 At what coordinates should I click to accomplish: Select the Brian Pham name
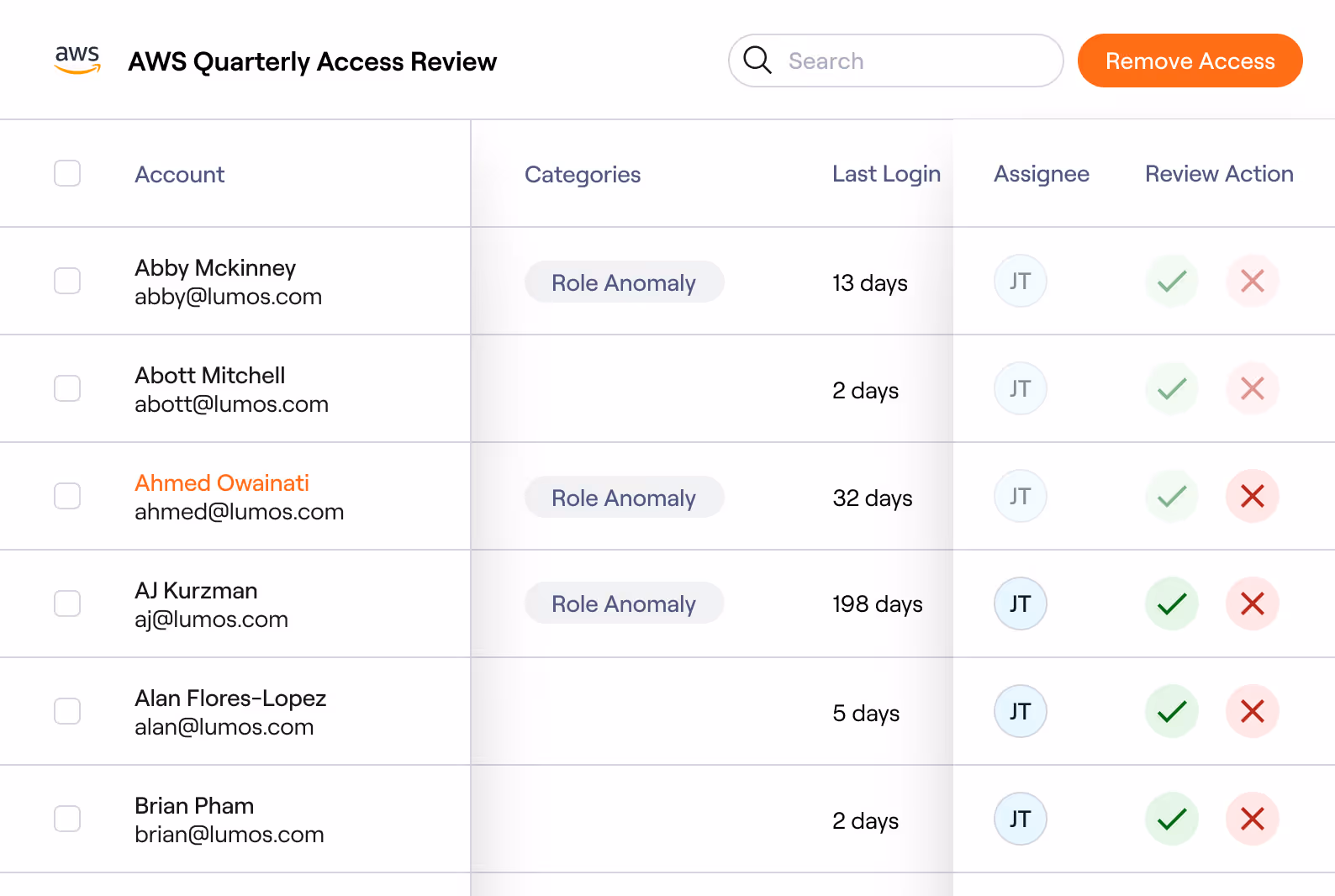coord(194,806)
